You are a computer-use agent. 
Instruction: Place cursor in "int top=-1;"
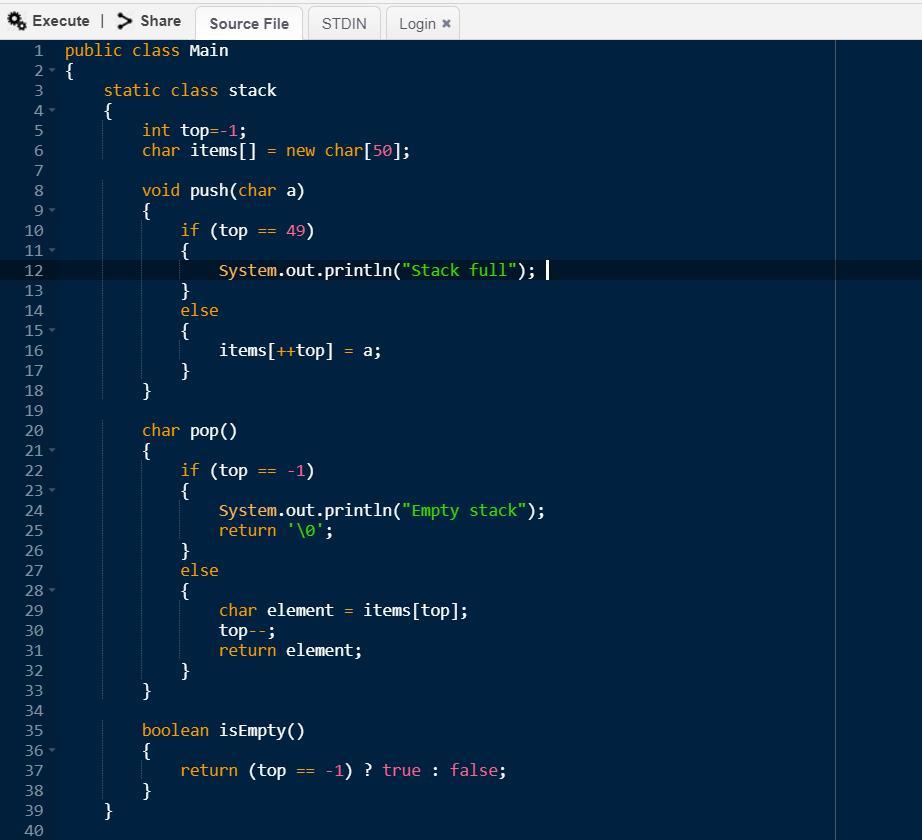coord(194,130)
